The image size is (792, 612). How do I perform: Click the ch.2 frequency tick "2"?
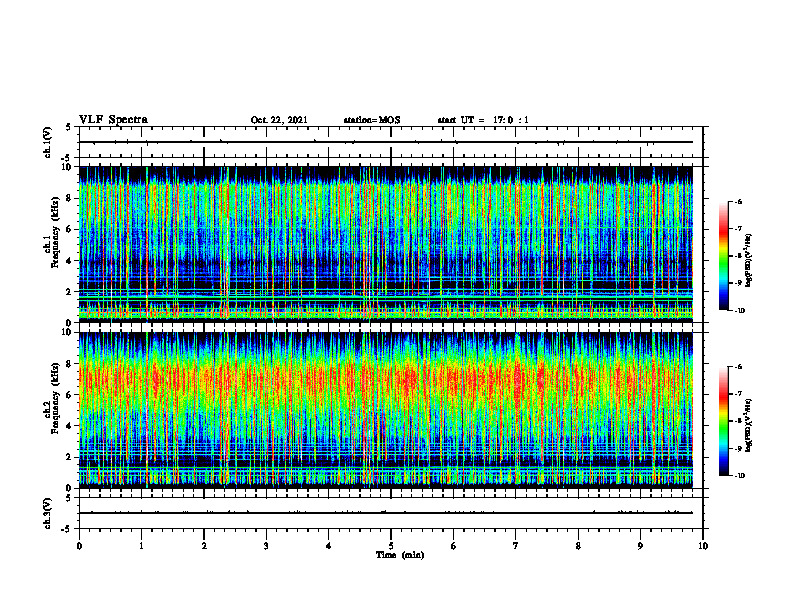point(70,457)
